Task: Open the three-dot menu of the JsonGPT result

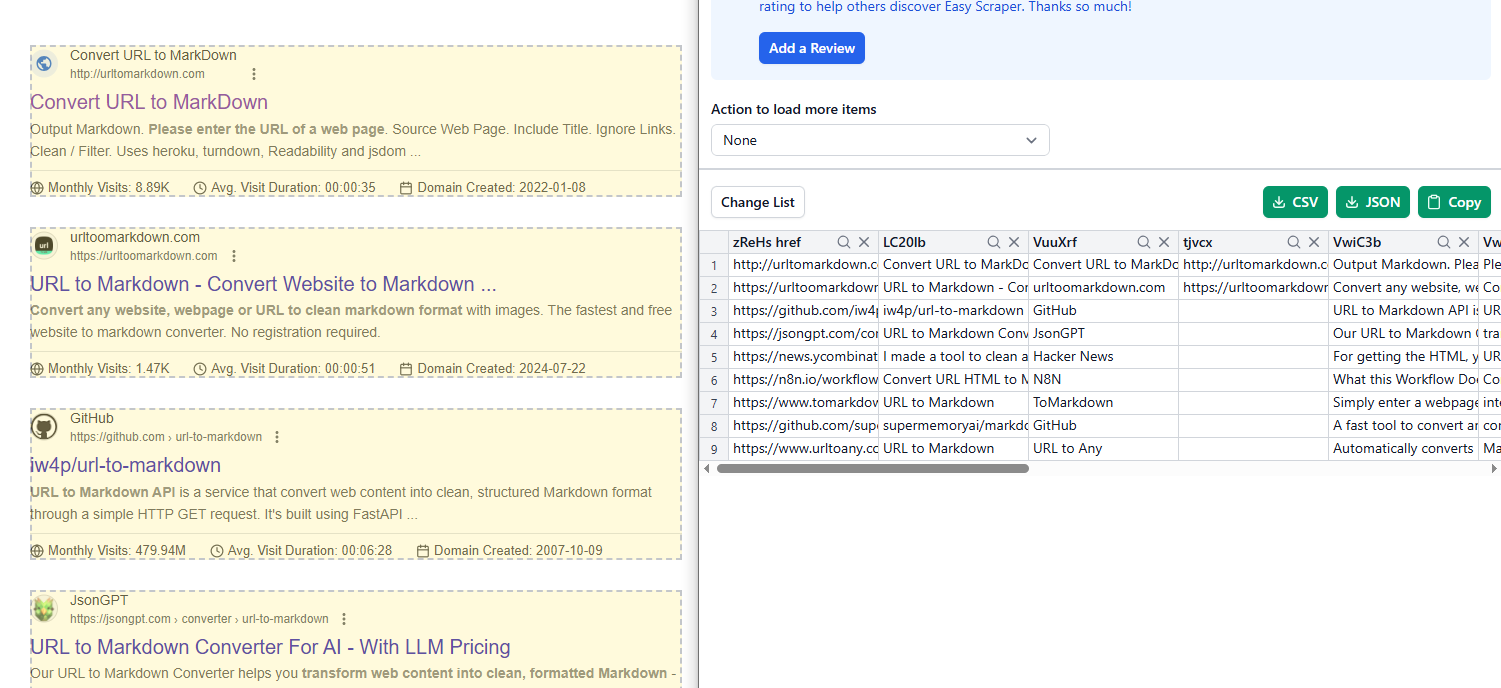Action: 344,619
